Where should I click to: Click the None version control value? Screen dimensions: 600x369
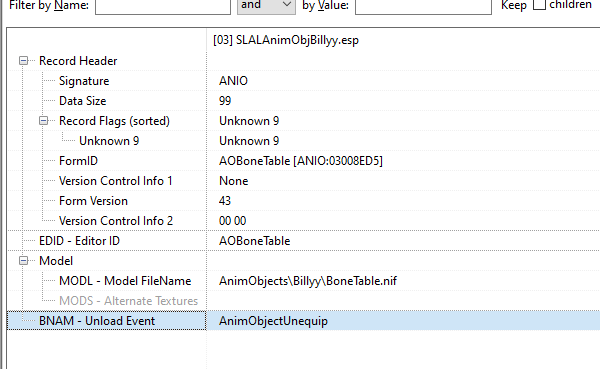[x=233, y=181]
